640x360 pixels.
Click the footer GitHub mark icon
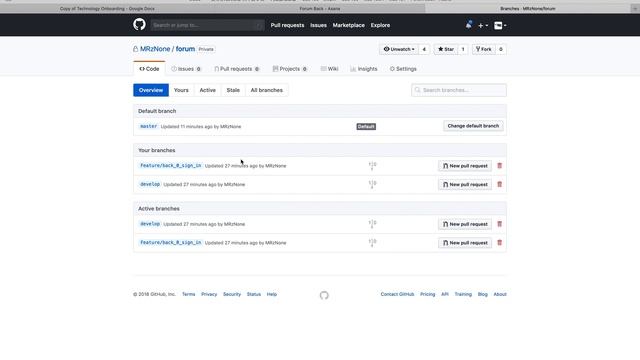tap(324, 295)
